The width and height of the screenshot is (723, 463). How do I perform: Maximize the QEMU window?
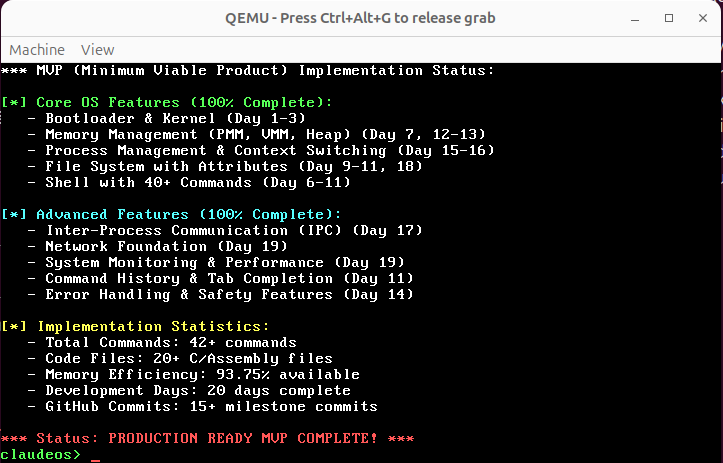[669, 18]
